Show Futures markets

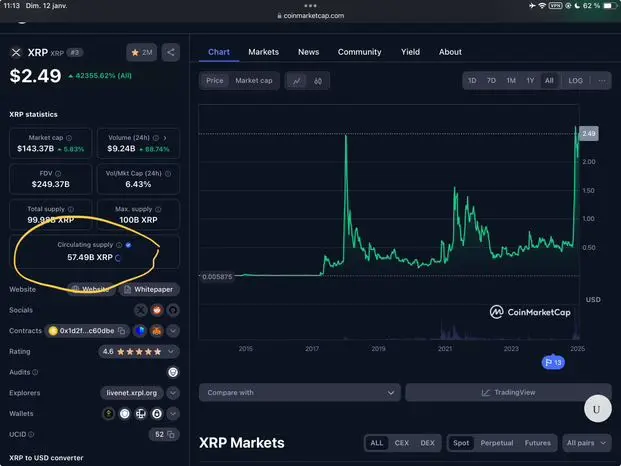[537, 443]
